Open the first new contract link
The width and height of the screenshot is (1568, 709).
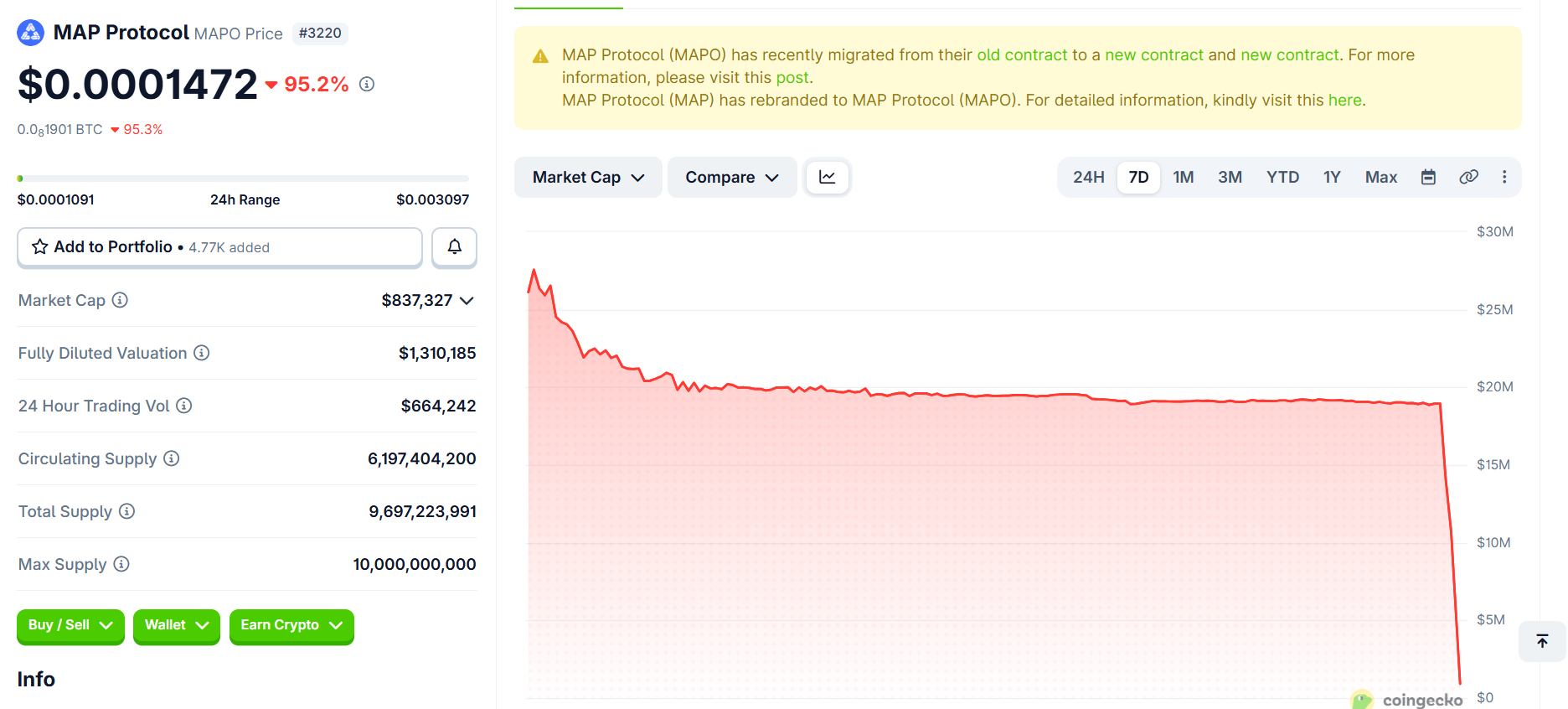pos(1154,54)
